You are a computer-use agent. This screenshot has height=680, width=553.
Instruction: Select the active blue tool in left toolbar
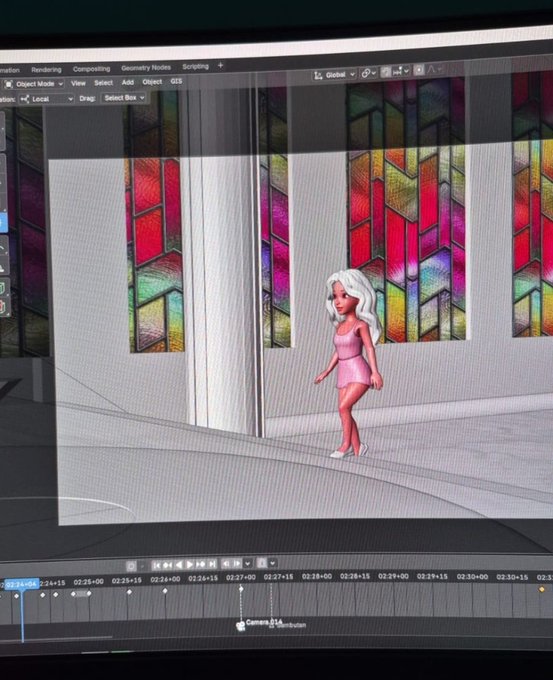click(x=3, y=222)
